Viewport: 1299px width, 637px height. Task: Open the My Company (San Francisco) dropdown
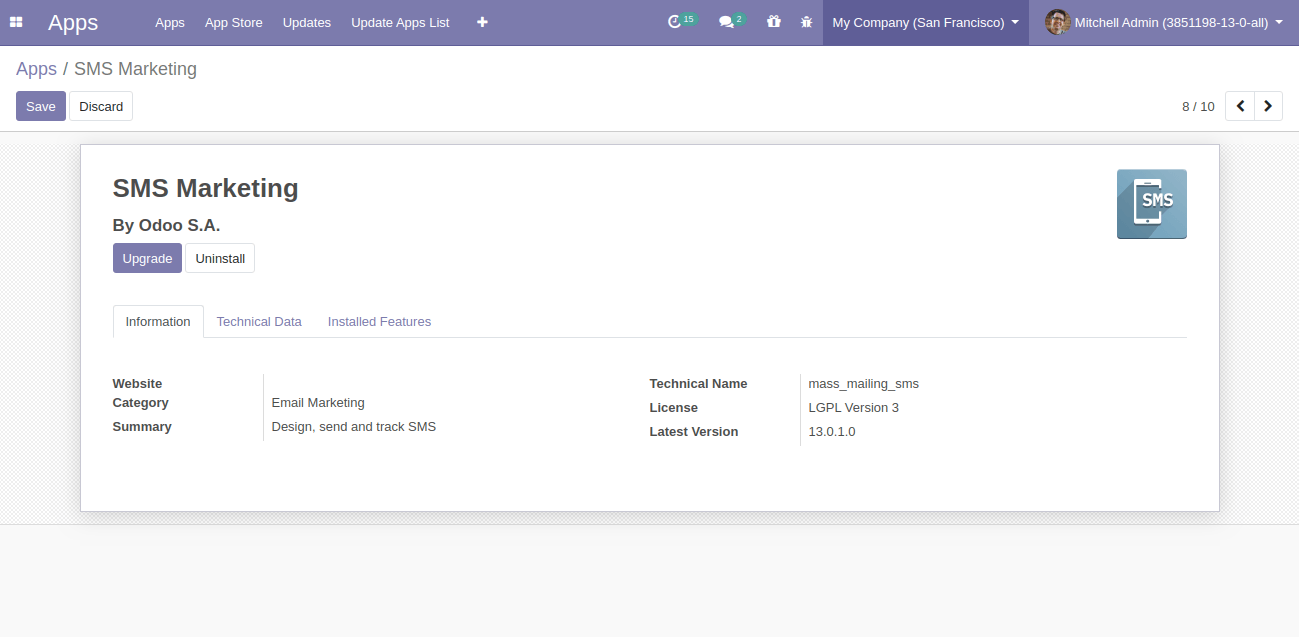(x=926, y=22)
